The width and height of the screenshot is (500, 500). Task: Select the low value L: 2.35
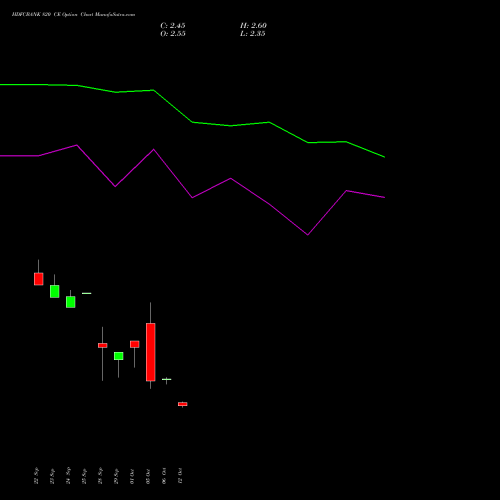253,34
